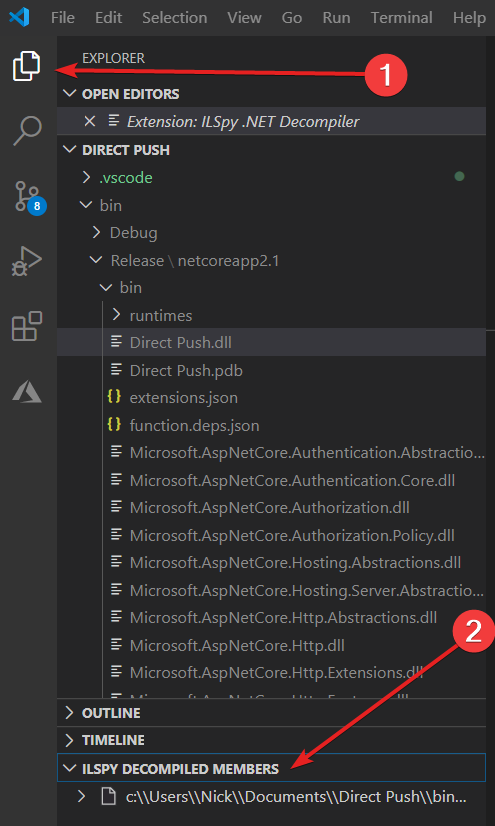Click document icon of decompiled c:\\Users path
This screenshot has height=826, width=495.
[x=108, y=797]
